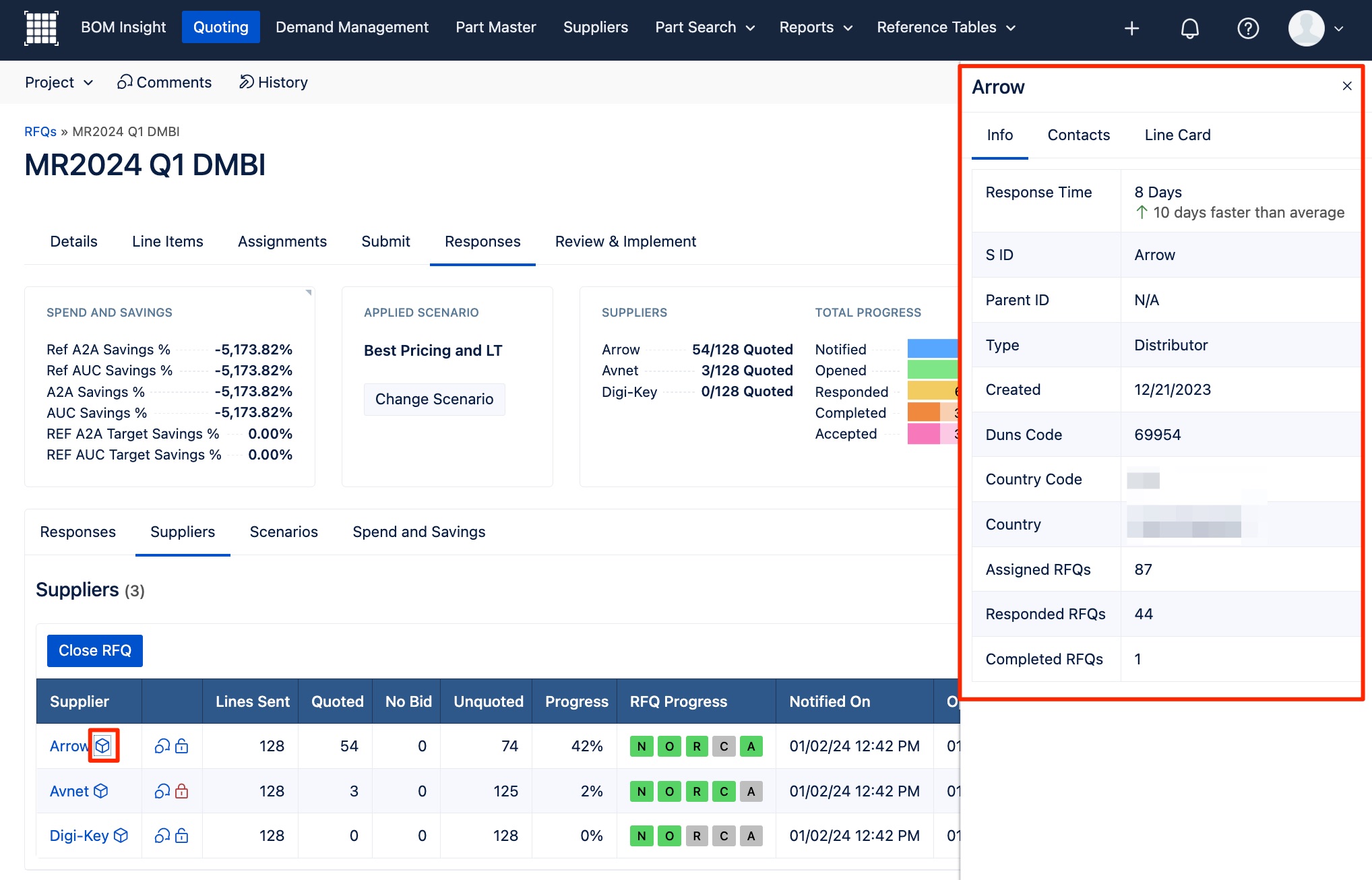Go to Demand Management

tap(352, 28)
